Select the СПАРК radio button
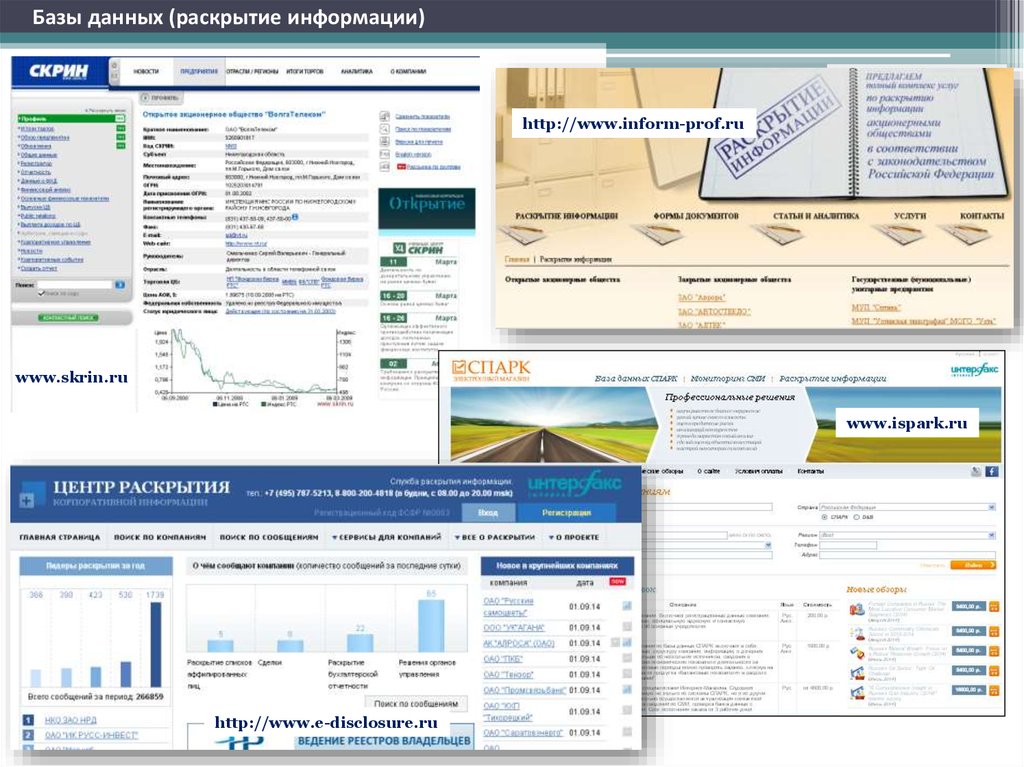 pyautogui.click(x=824, y=517)
